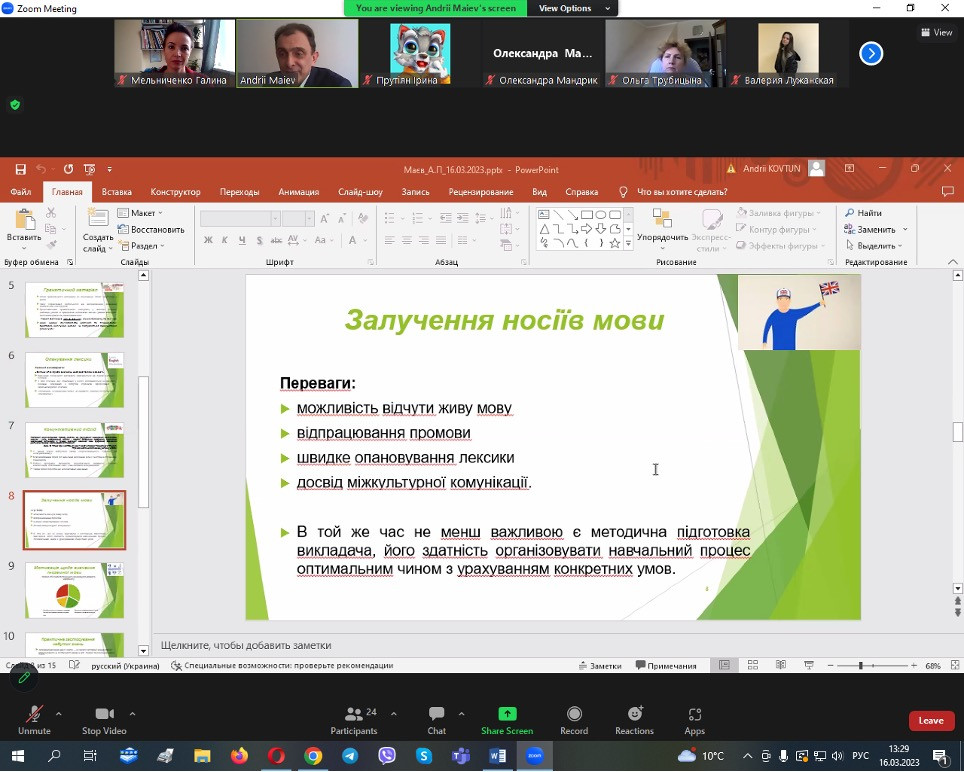Click the red Leave button

point(930,720)
